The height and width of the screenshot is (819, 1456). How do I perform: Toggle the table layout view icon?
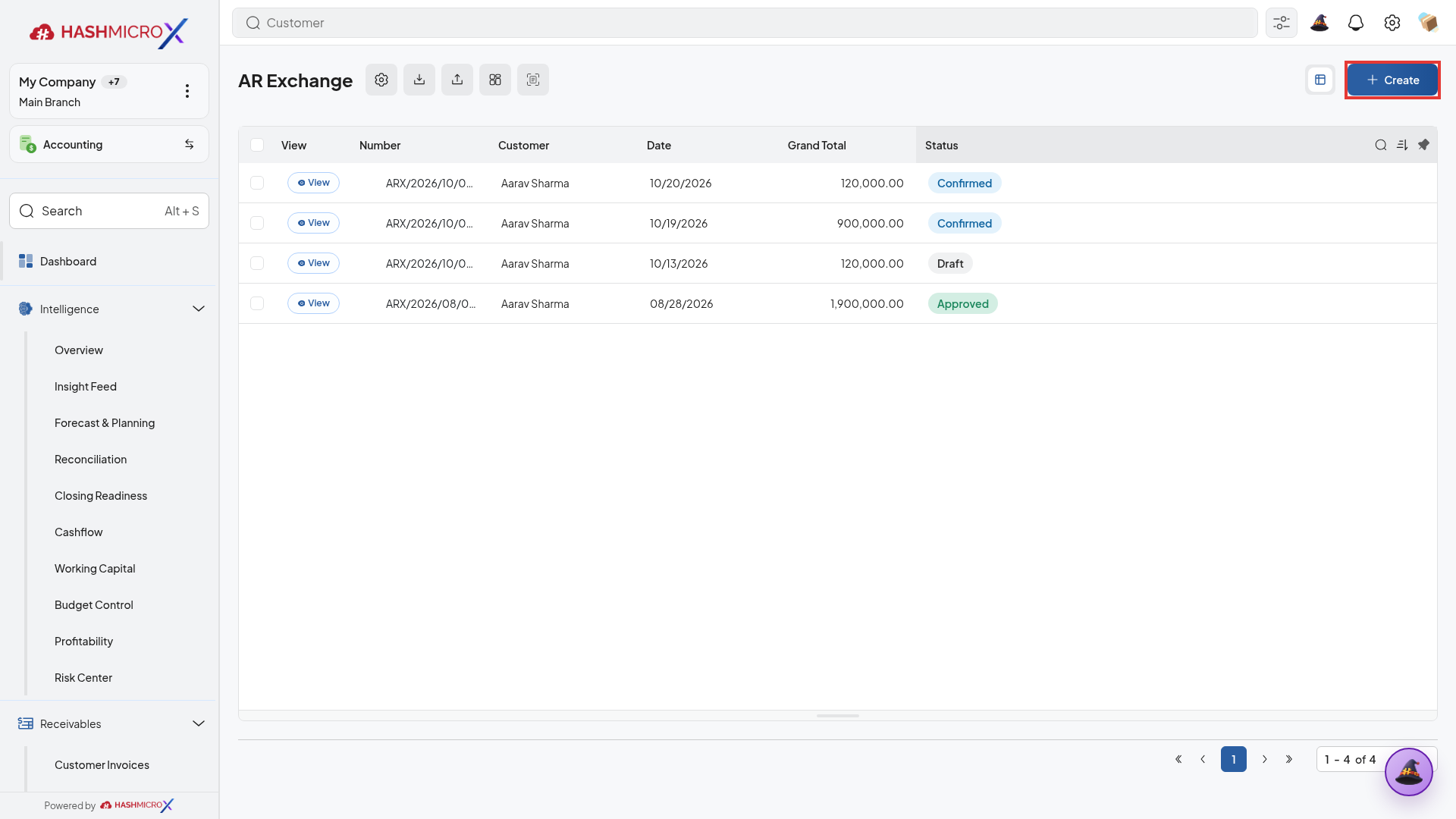coord(1320,80)
